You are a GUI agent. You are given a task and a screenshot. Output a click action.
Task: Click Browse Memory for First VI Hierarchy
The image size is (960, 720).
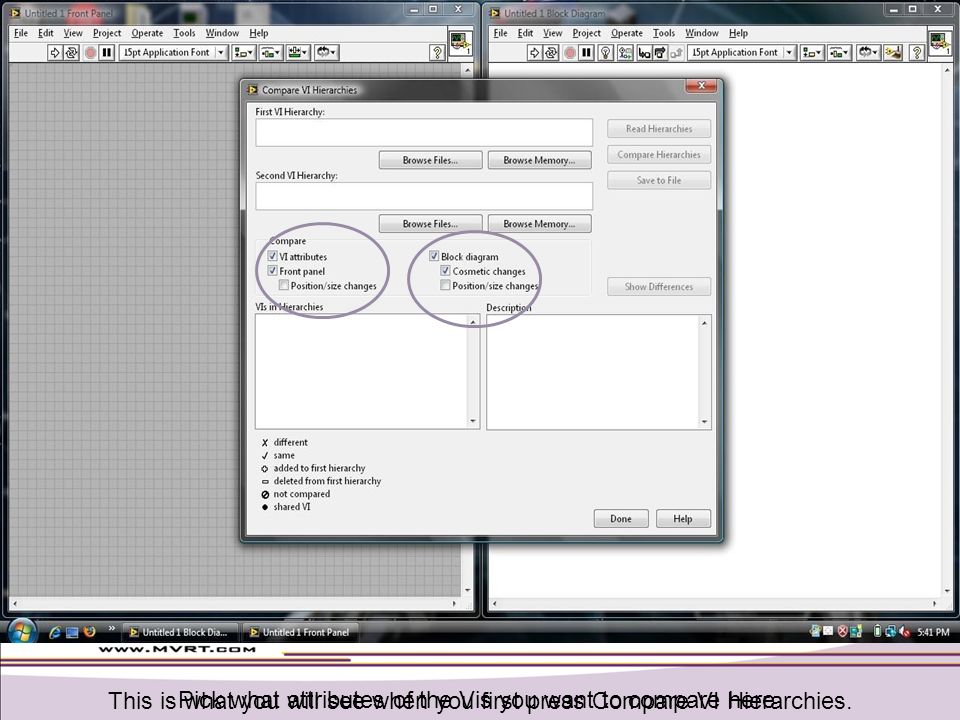(539, 160)
